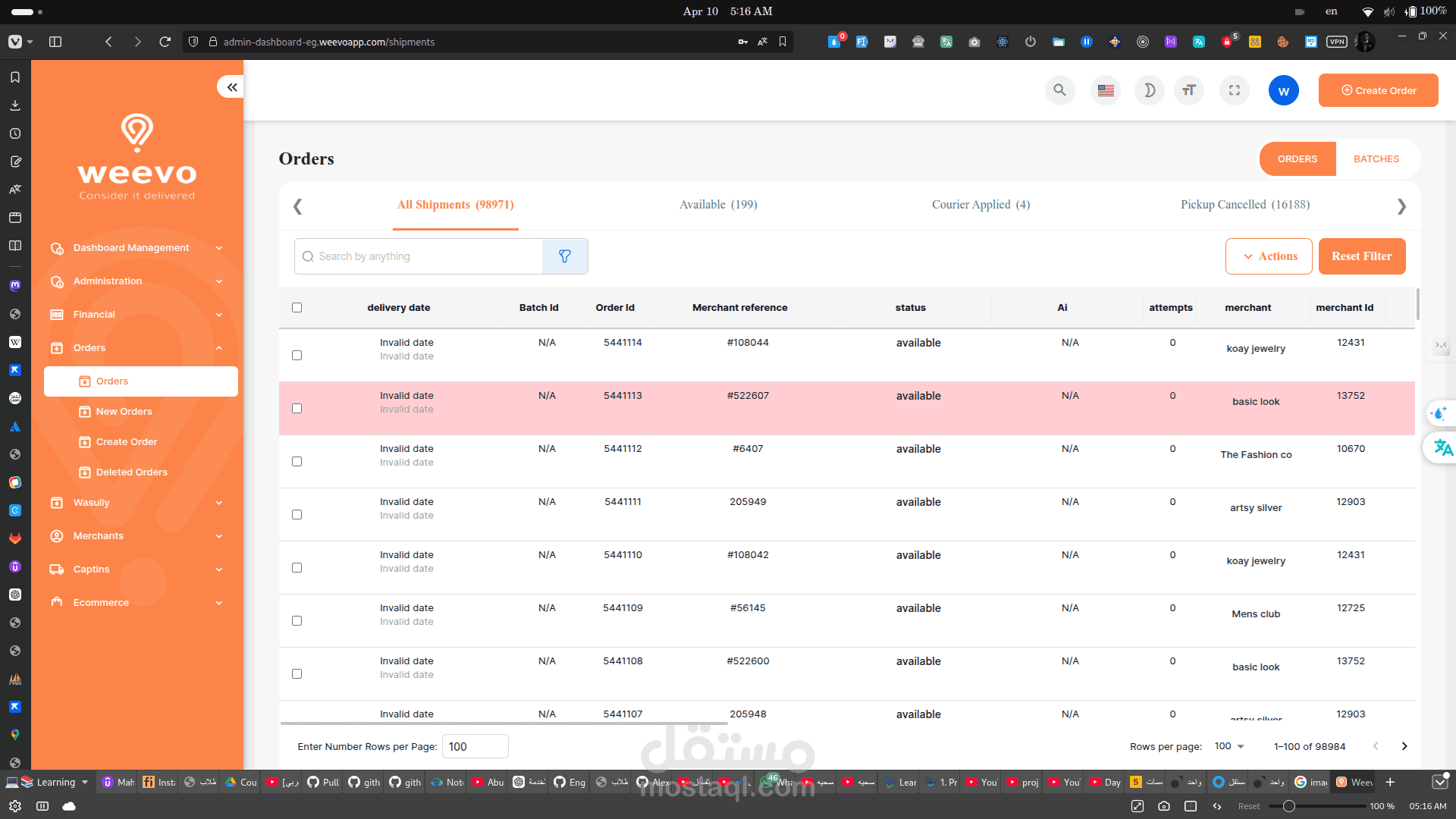The image size is (1456, 819).
Task: Open Rows per page 100 dropdown
Action: click(1229, 746)
